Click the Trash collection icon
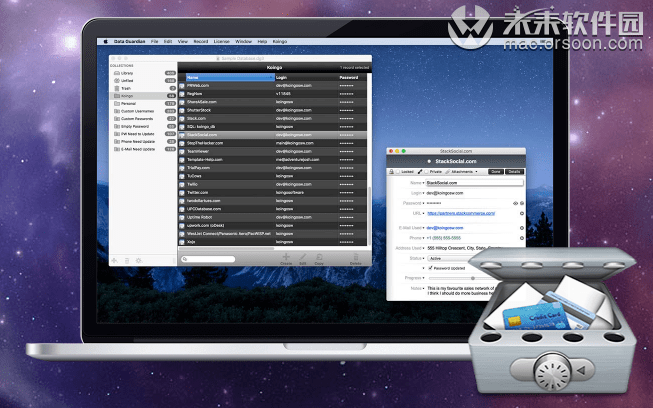The width and height of the screenshot is (653, 408). 117,88
